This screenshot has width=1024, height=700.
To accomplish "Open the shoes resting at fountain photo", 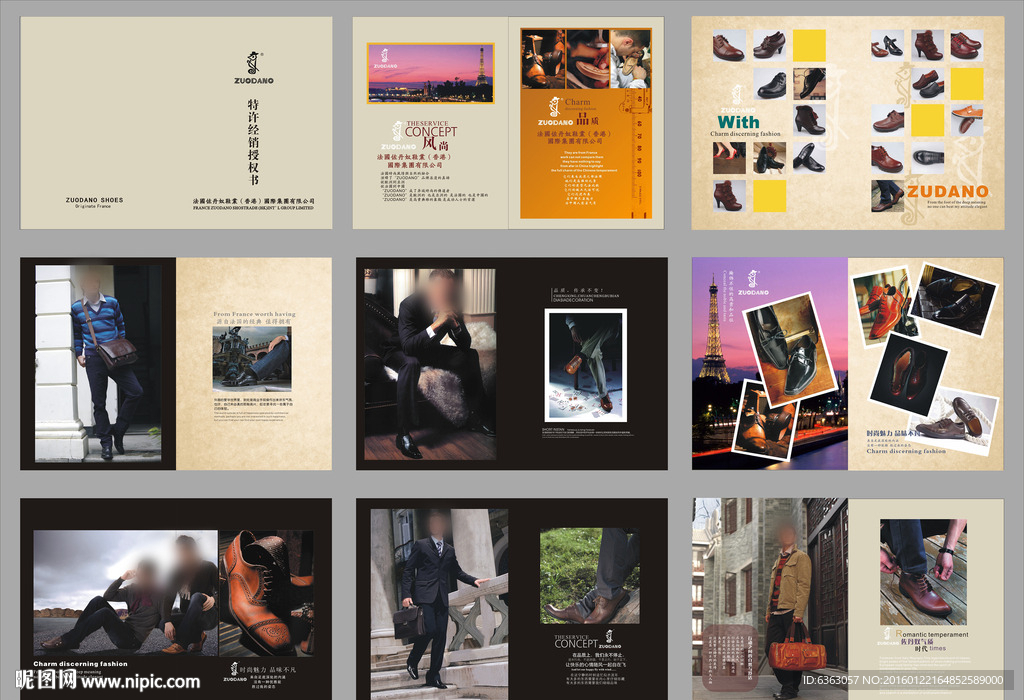I will (x=252, y=359).
